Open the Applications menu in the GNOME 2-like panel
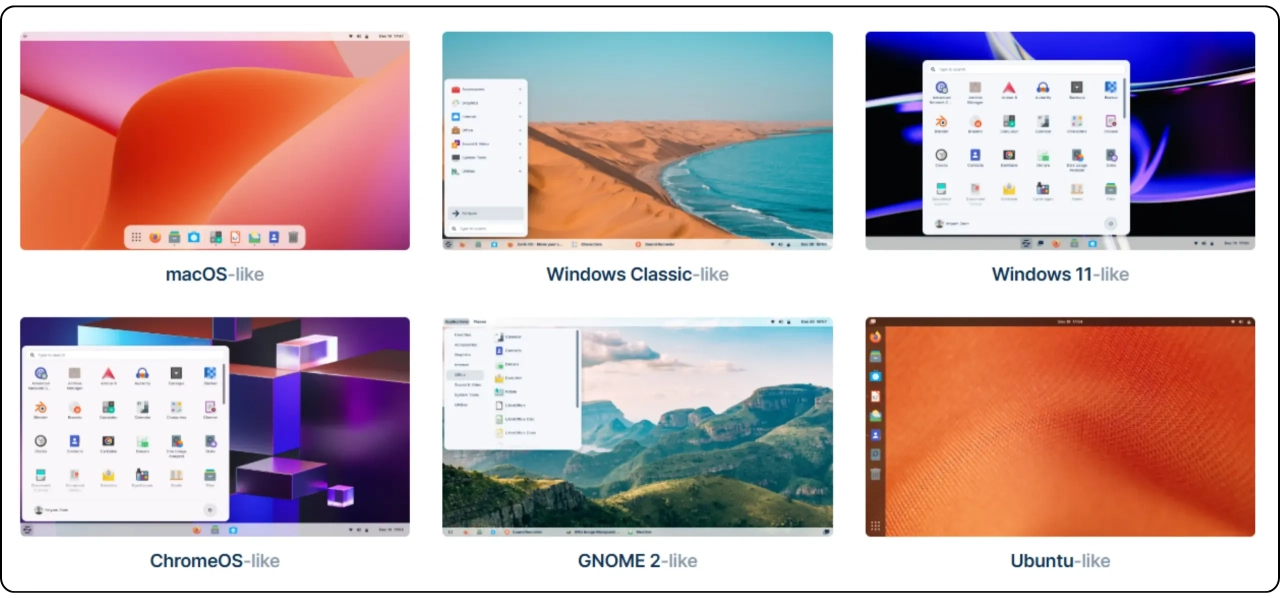This screenshot has width=1280, height=598. click(457, 322)
